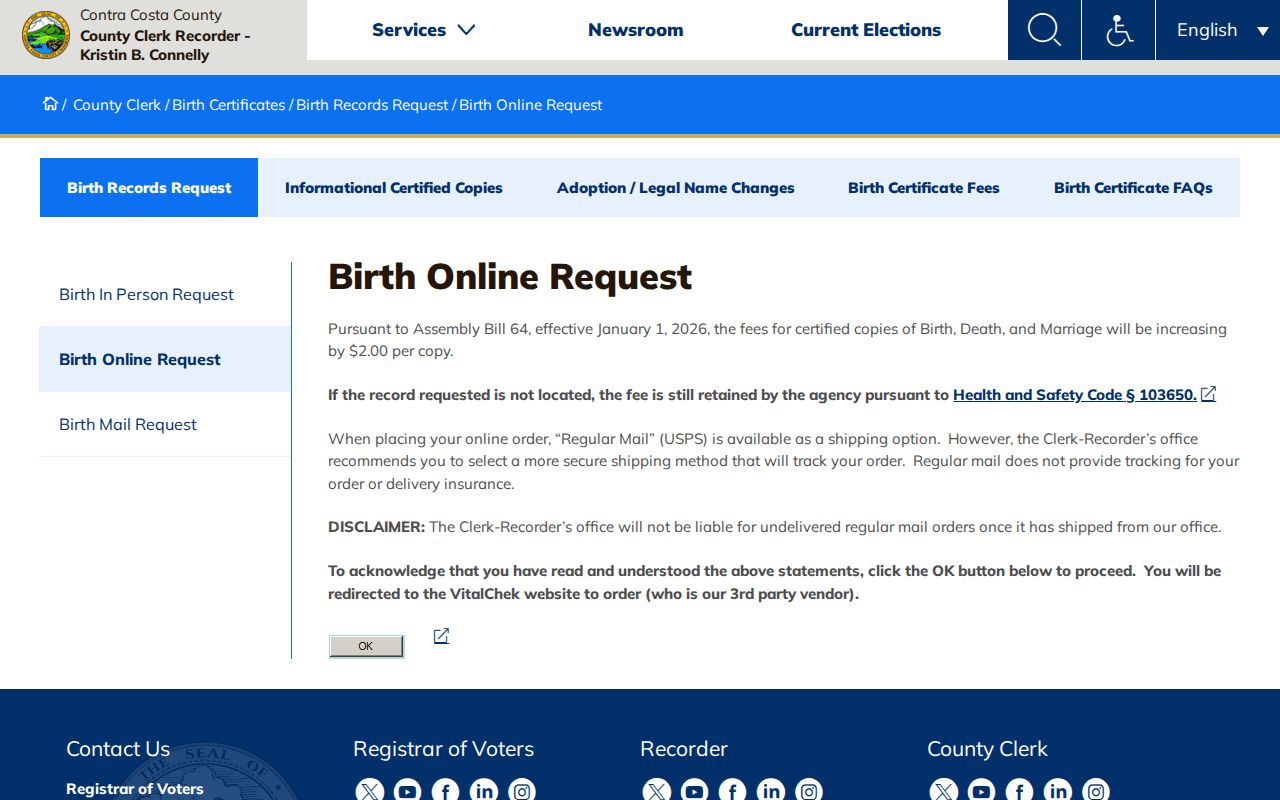Click Birth Records Request breadcrumb link
This screenshot has height=800, width=1280.
(x=372, y=105)
